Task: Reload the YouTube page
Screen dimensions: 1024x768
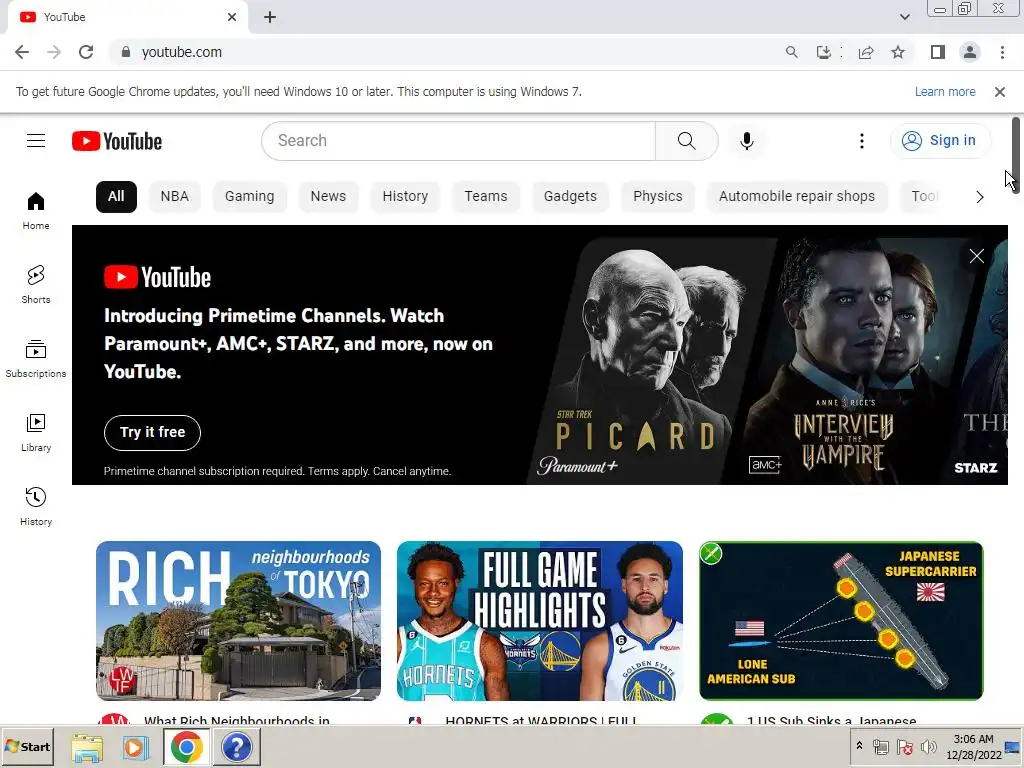Action: (x=86, y=52)
